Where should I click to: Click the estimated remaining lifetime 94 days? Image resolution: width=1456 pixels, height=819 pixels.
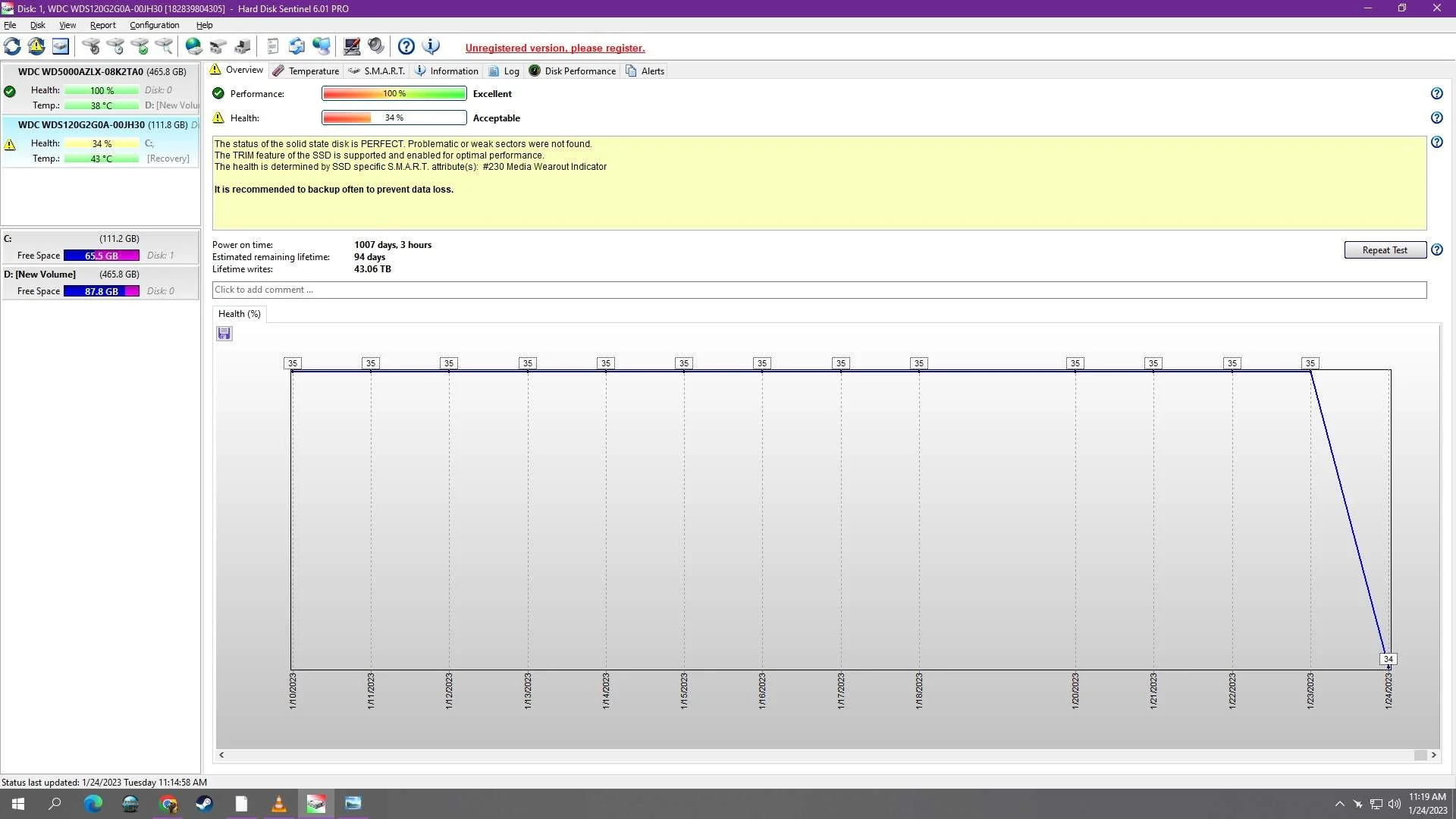click(369, 257)
